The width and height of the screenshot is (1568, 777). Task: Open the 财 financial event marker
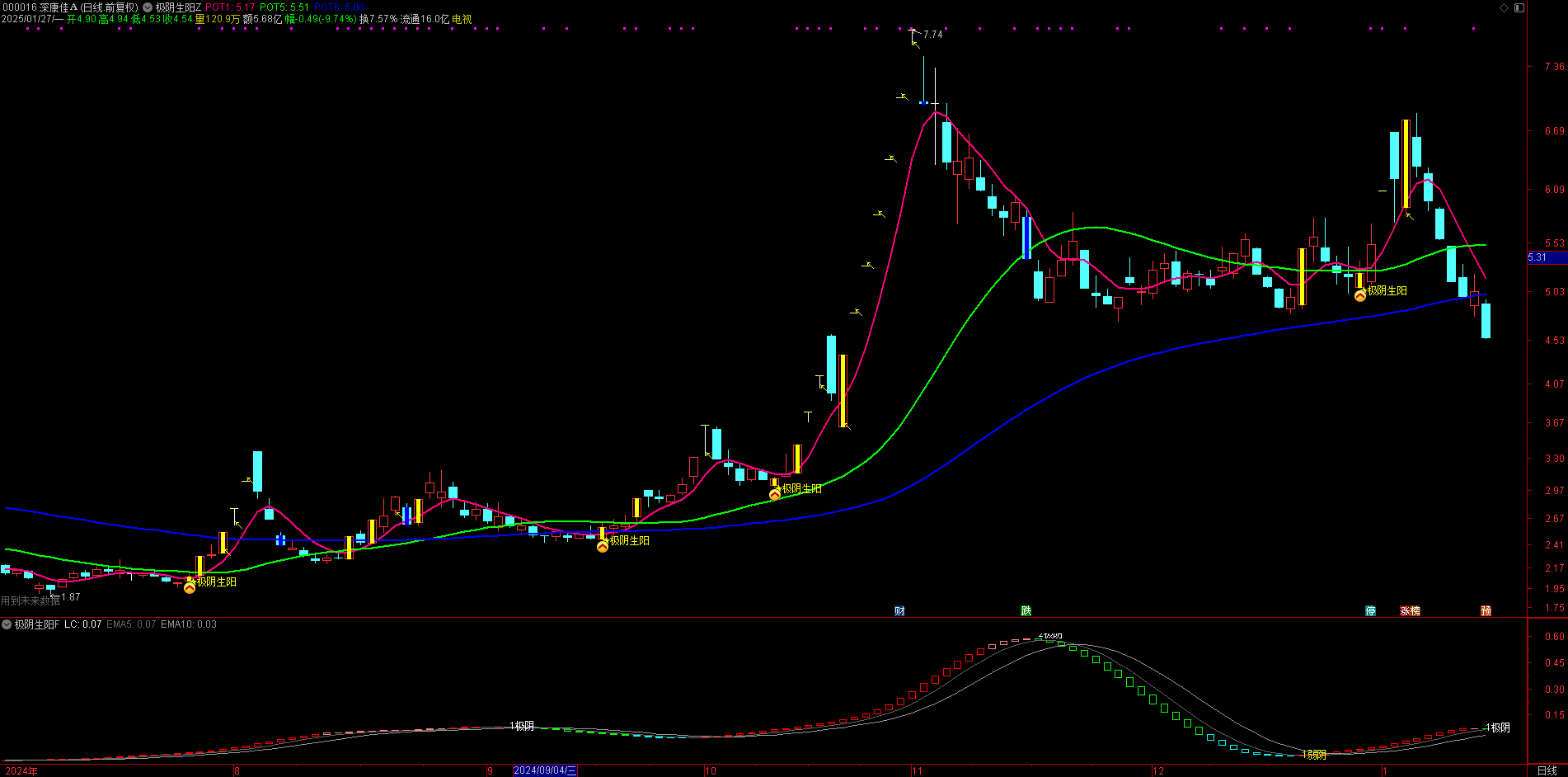point(899,611)
